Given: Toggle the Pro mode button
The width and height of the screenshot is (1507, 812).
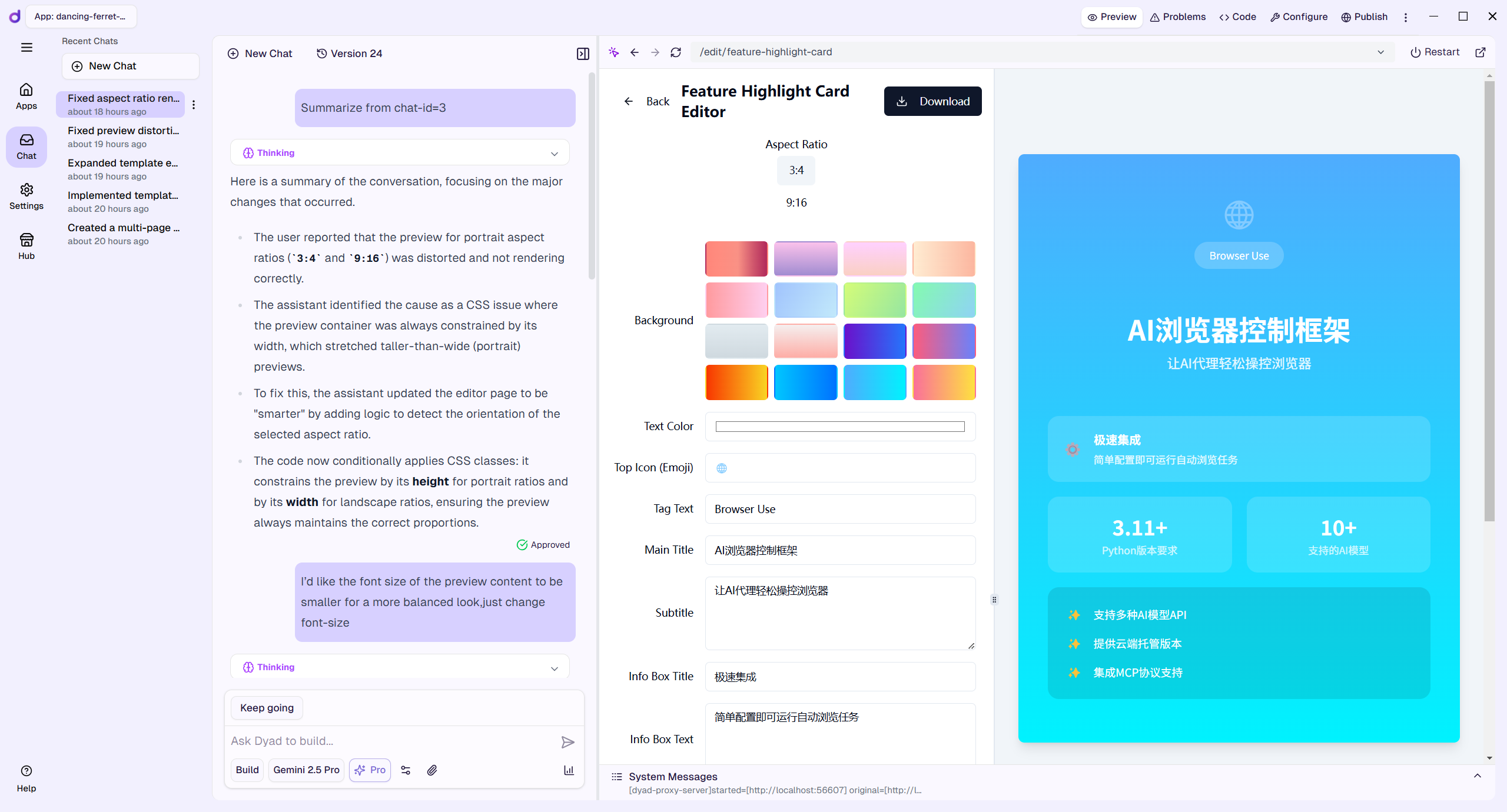Looking at the screenshot, I should tap(370, 770).
